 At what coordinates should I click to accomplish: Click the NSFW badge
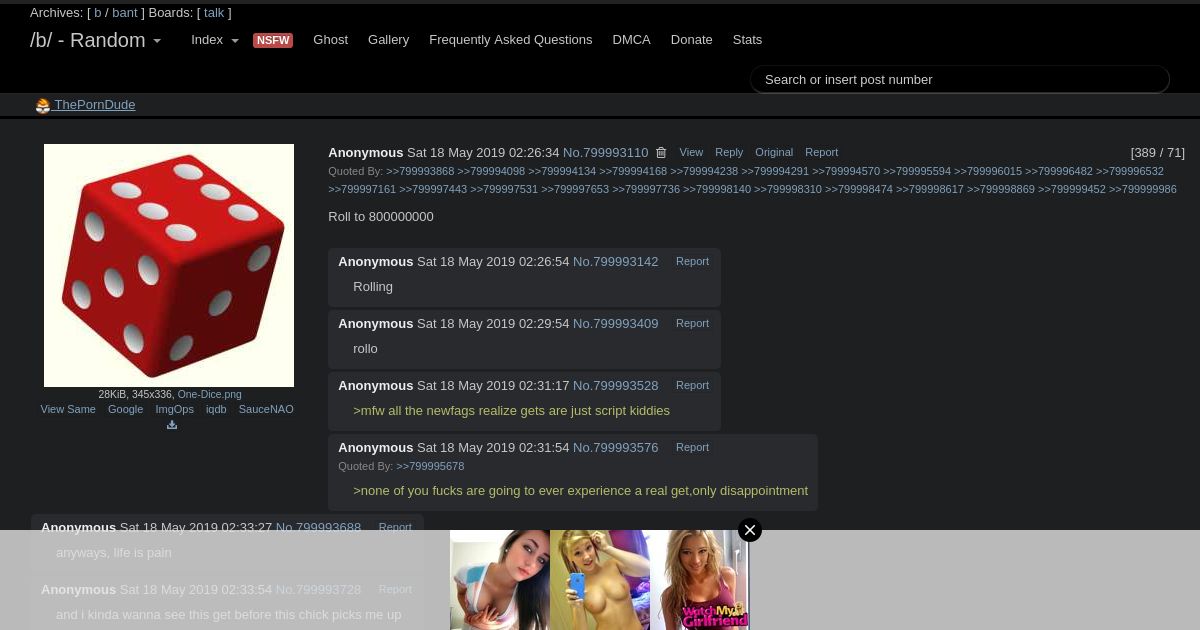(x=273, y=40)
